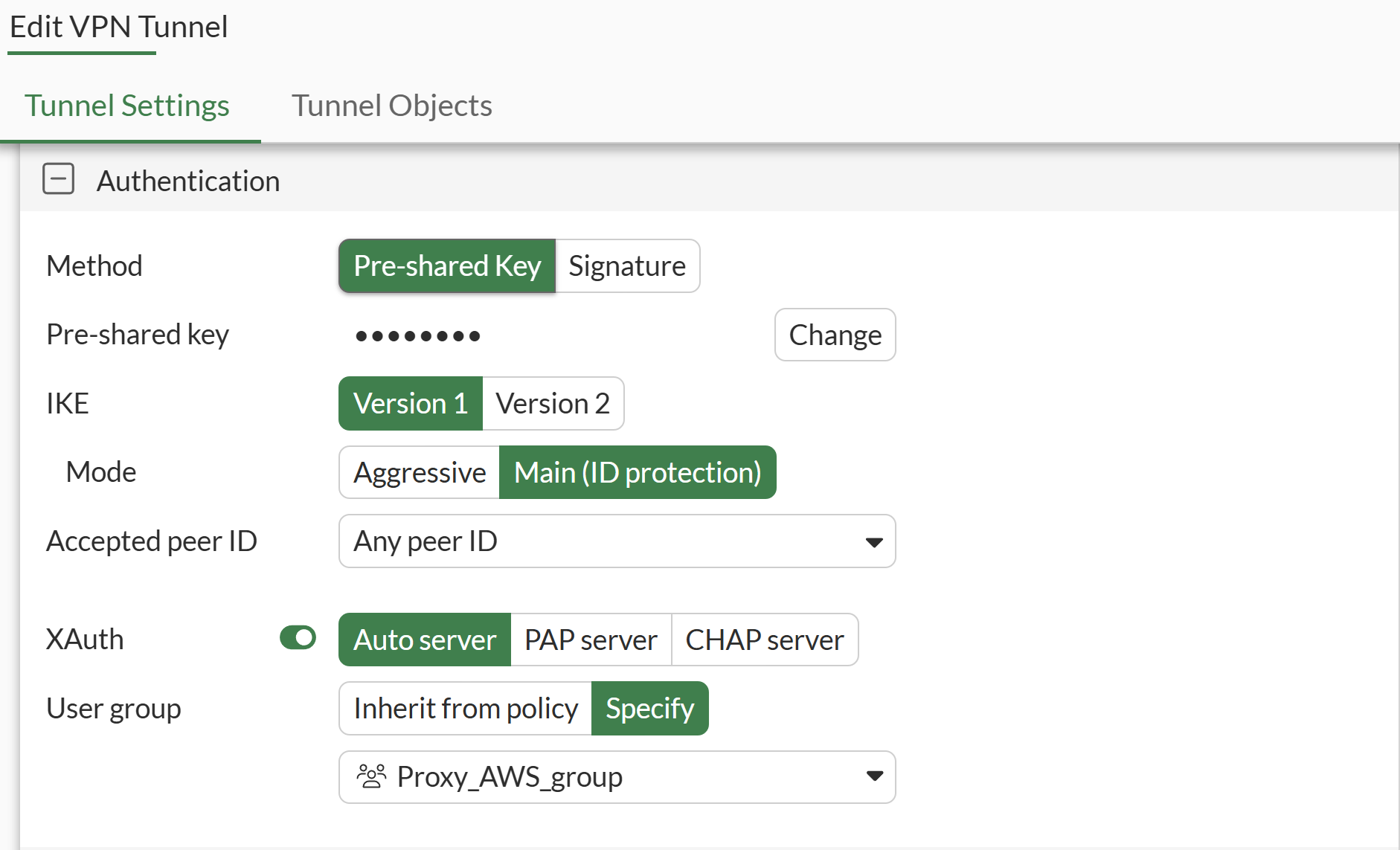
Task: Select Auto server for XAuth
Action: (x=424, y=640)
